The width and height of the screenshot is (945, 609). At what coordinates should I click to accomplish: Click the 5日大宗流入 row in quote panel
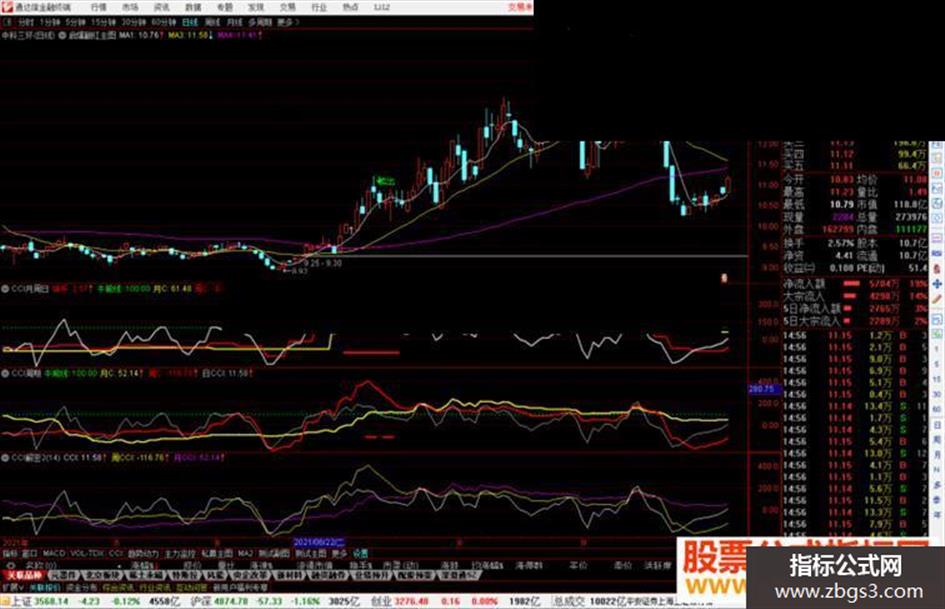(x=855, y=322)
